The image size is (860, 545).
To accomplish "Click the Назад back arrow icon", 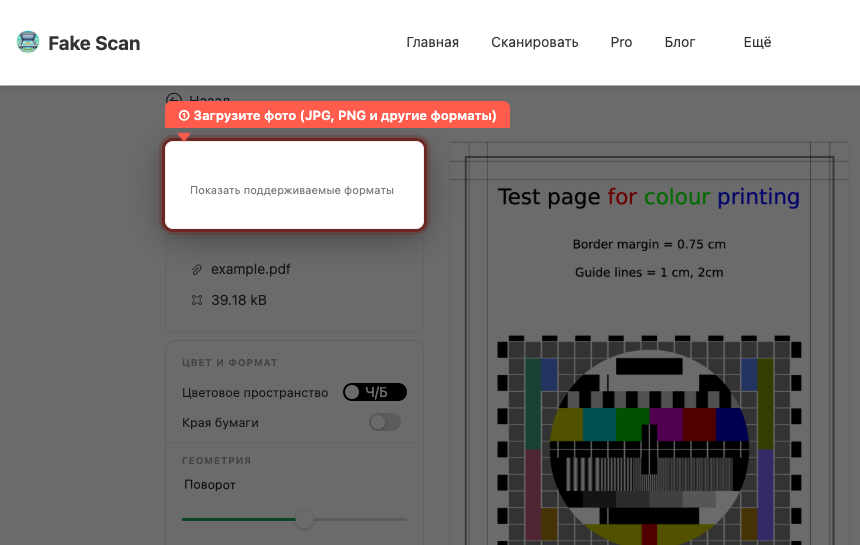I will pos(173,99).
